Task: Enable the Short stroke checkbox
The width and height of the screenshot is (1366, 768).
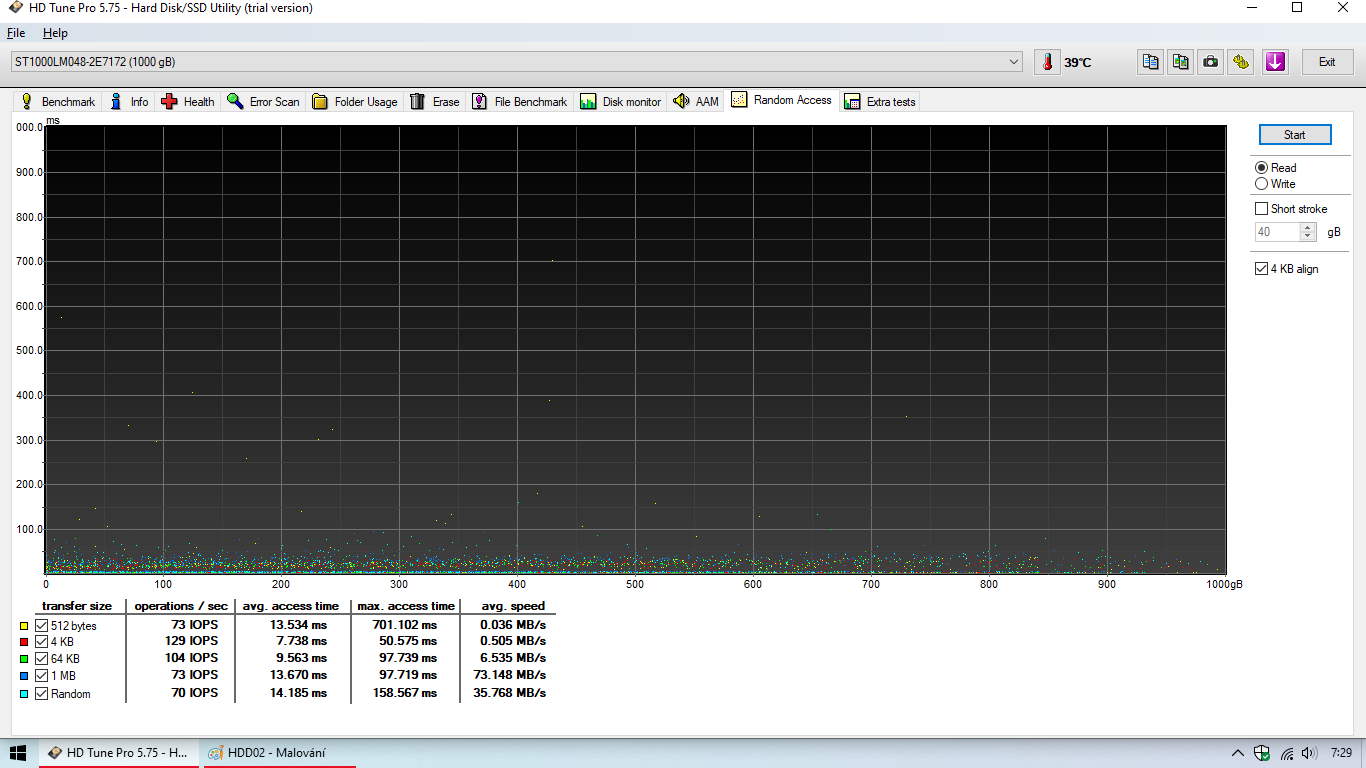Action: coord(1262,209)
